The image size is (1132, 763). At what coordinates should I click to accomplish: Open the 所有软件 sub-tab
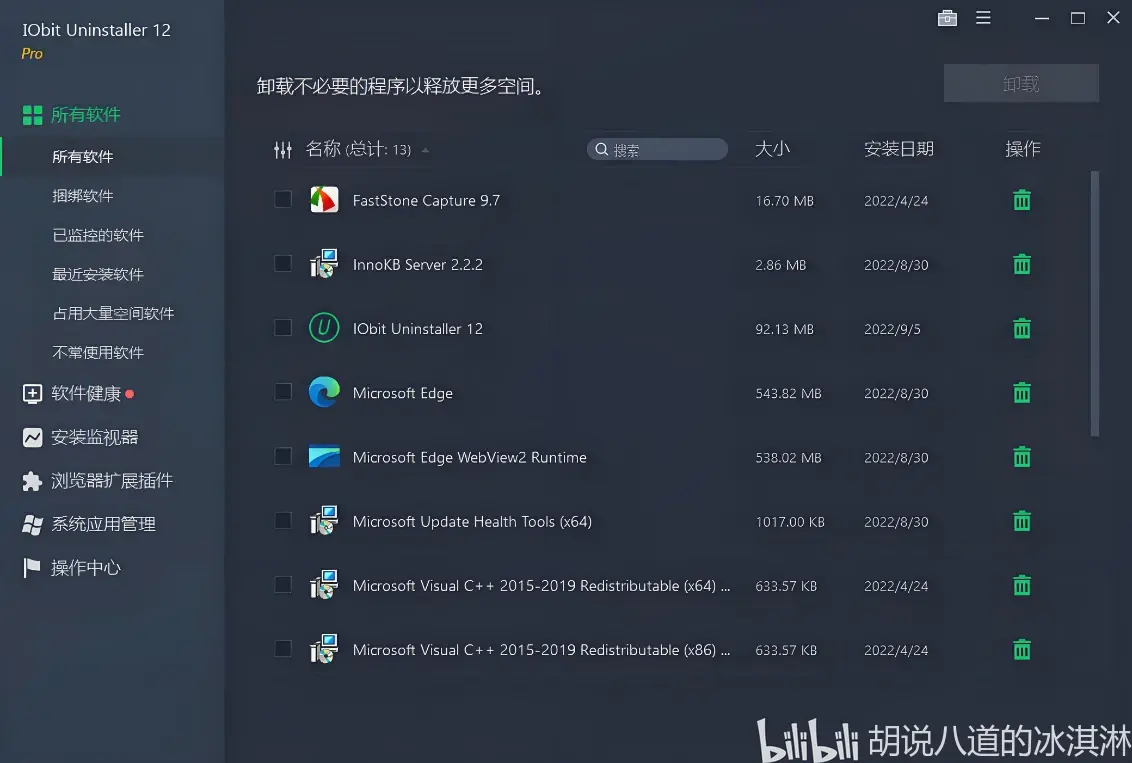113,157
